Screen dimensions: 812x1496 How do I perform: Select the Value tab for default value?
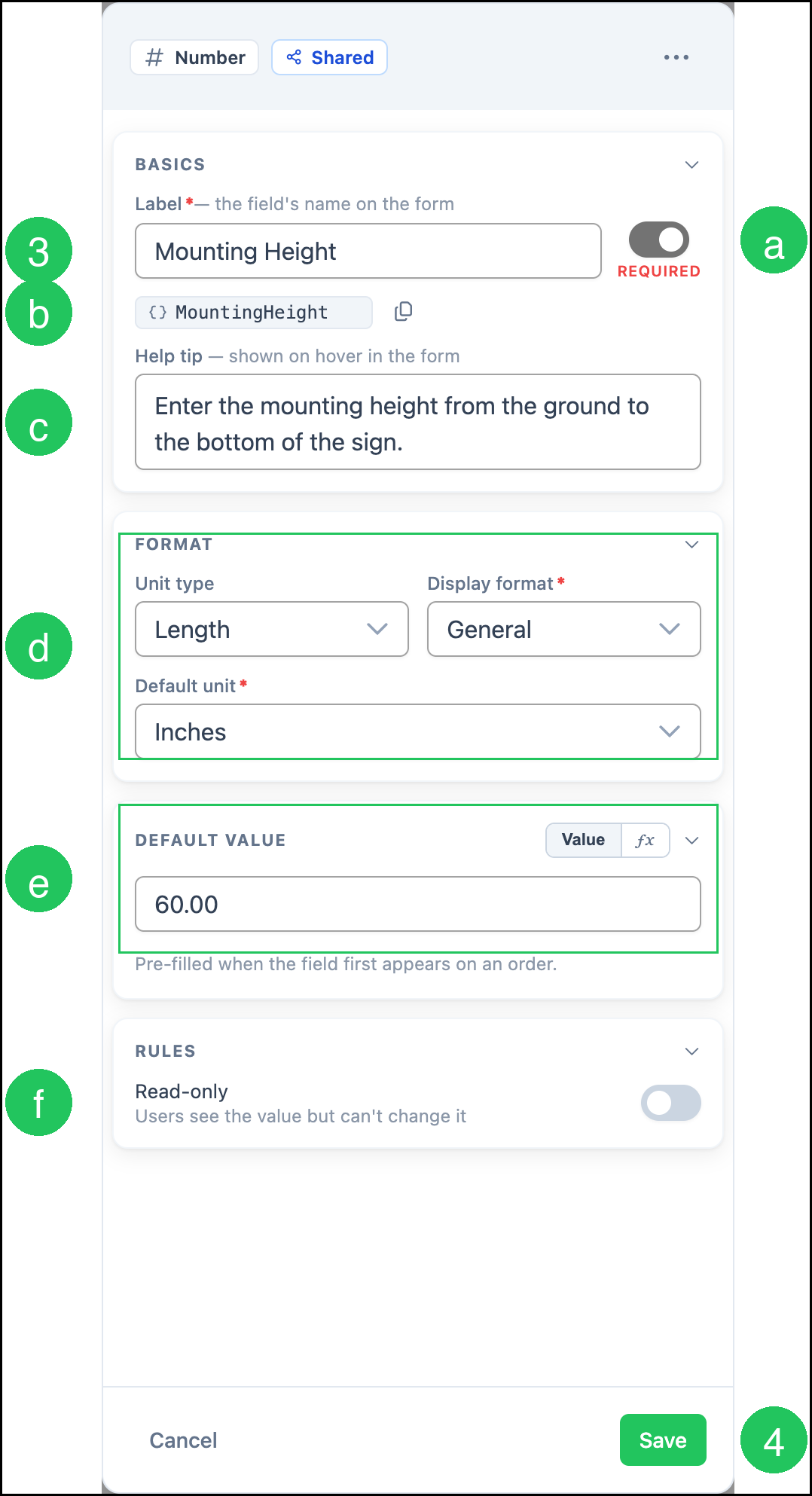pyautogui.click(x=584, y=840)
